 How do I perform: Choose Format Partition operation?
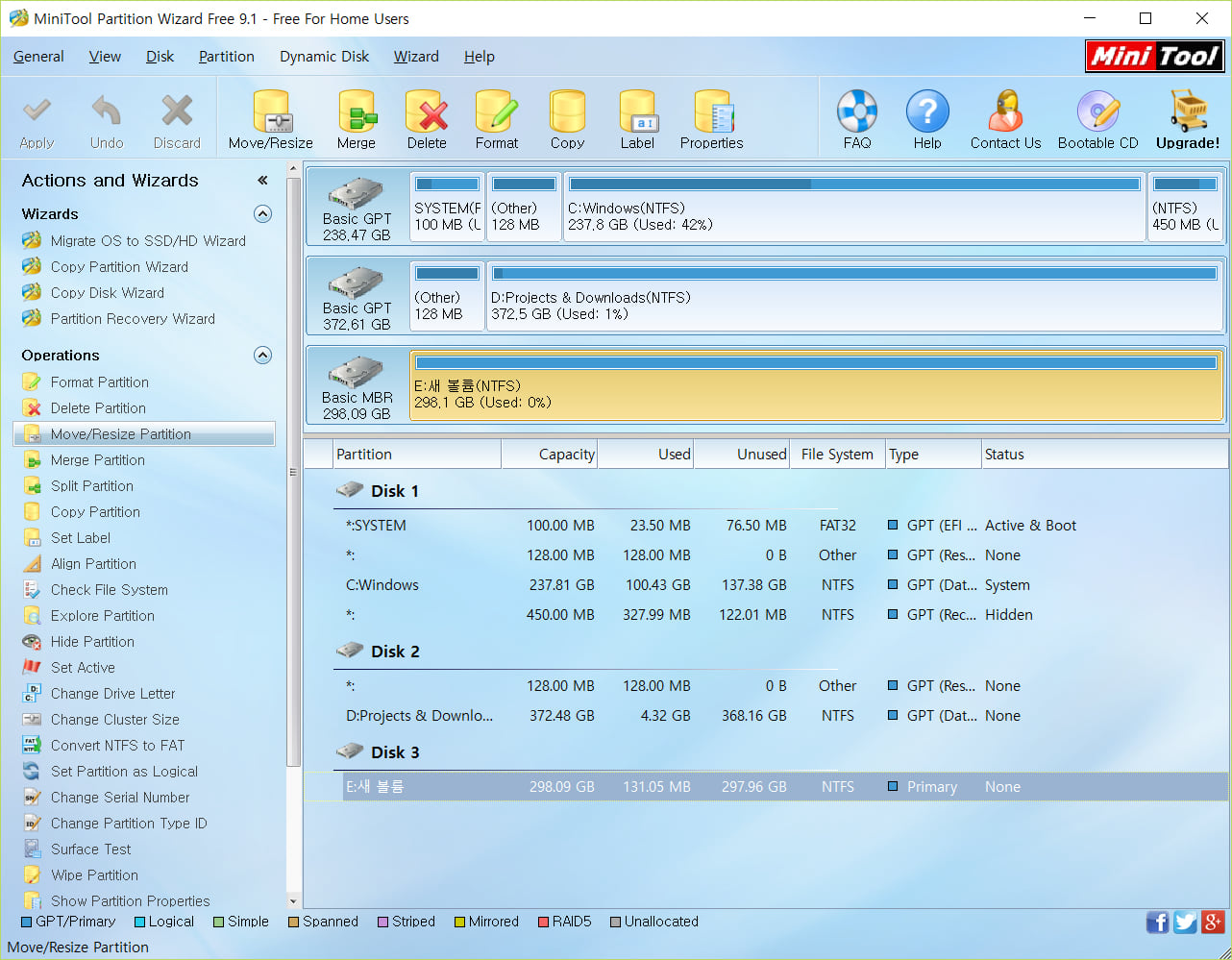point(100,382)
